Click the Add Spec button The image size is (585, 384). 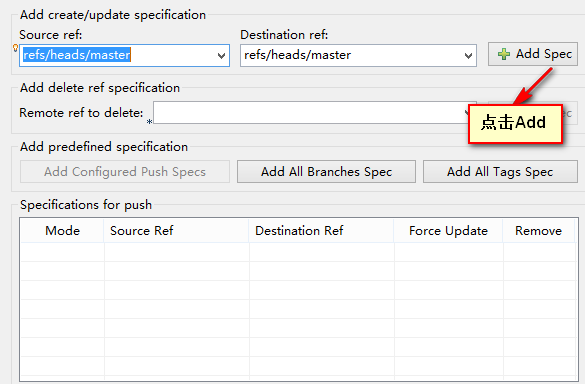coord(533,54)
